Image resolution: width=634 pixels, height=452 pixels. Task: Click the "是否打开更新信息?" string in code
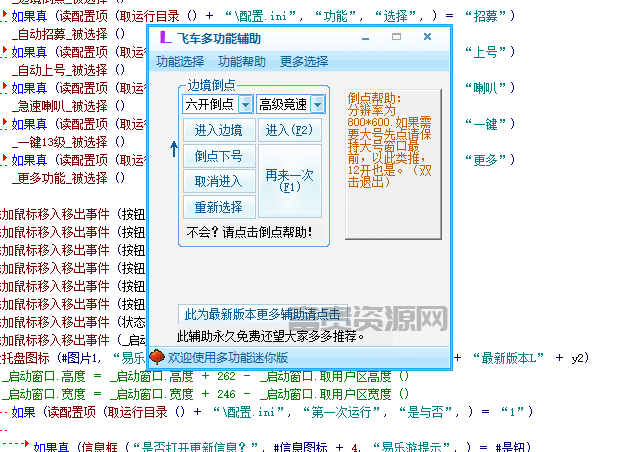pyautogui.click(x=196, y=447)
